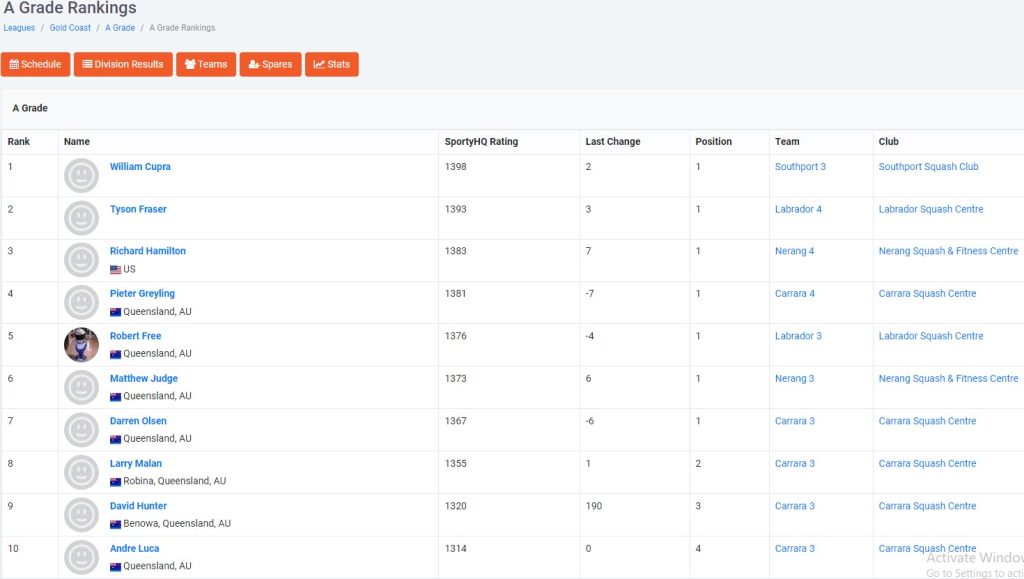Open Carrara Squash Centre in Larry Malan's row
Viewport: 1024px width, 579px height.
coord(927,463)
